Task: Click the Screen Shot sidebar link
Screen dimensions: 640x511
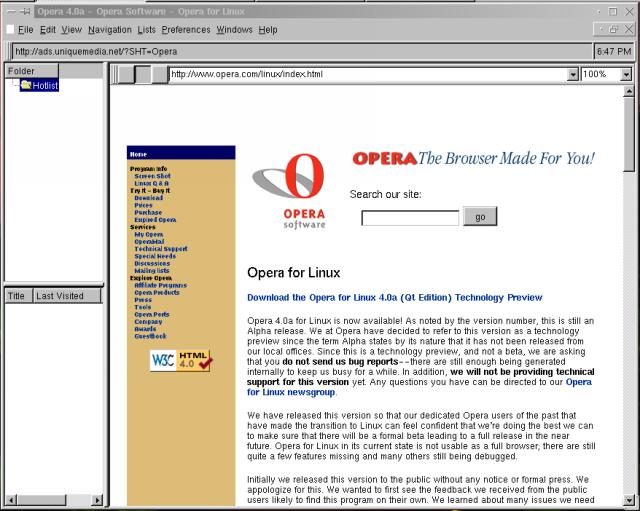Action: coord(152,176)
